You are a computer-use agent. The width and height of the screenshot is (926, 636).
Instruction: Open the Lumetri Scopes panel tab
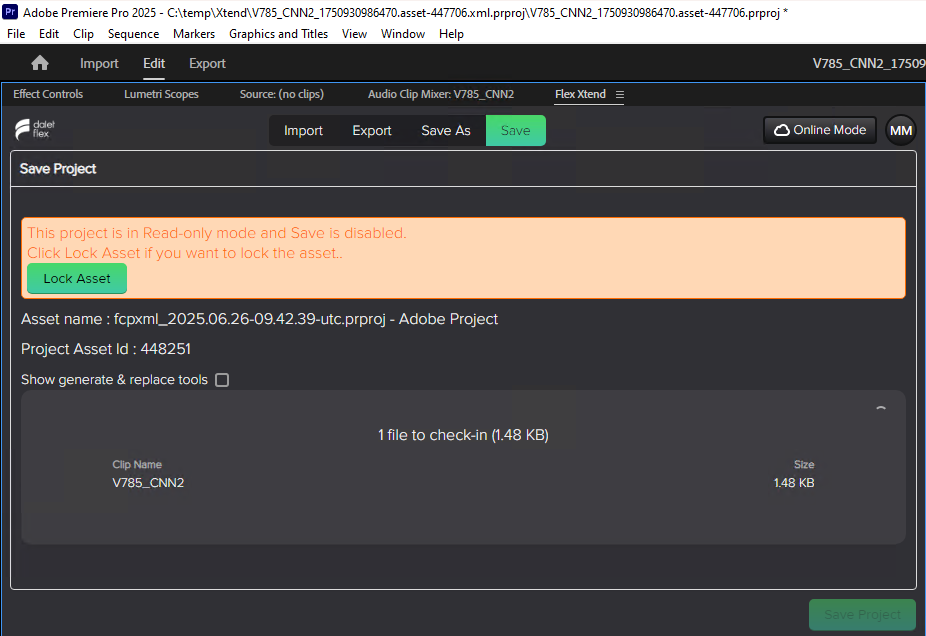tap(161, 94)
